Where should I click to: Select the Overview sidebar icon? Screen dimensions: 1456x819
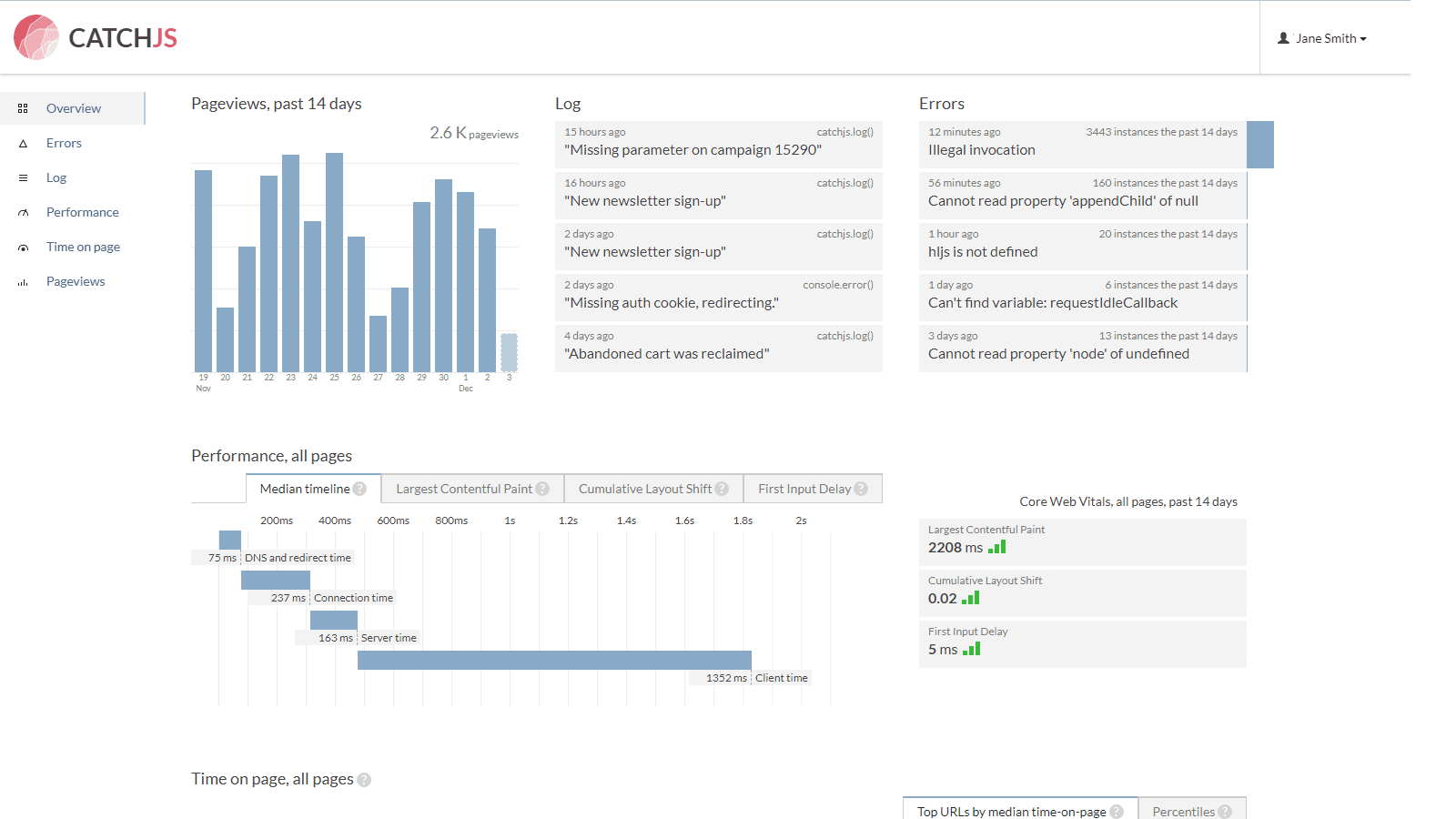pyautogui.click(x=23, y=107)
